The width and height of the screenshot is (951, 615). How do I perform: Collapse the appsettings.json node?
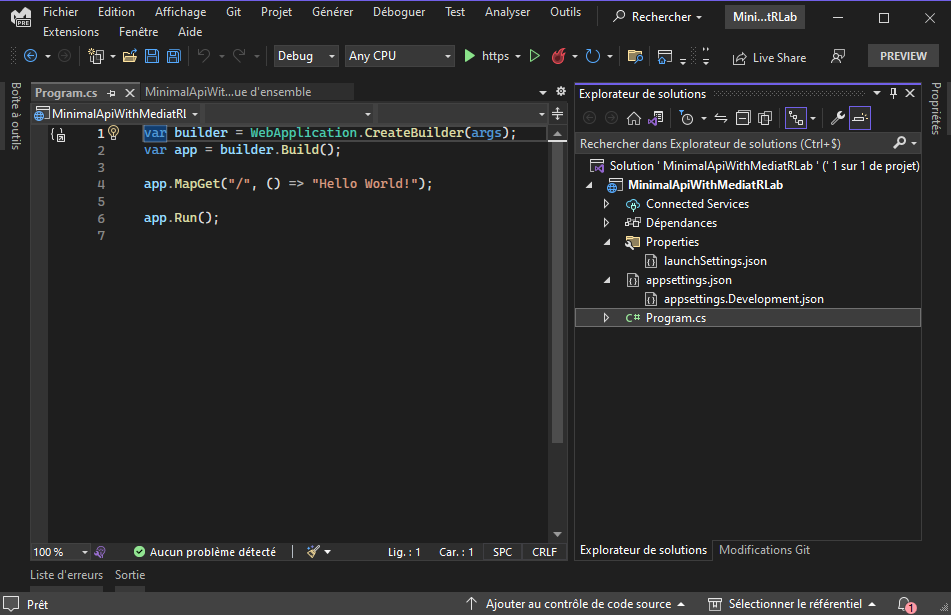(606, 280)
